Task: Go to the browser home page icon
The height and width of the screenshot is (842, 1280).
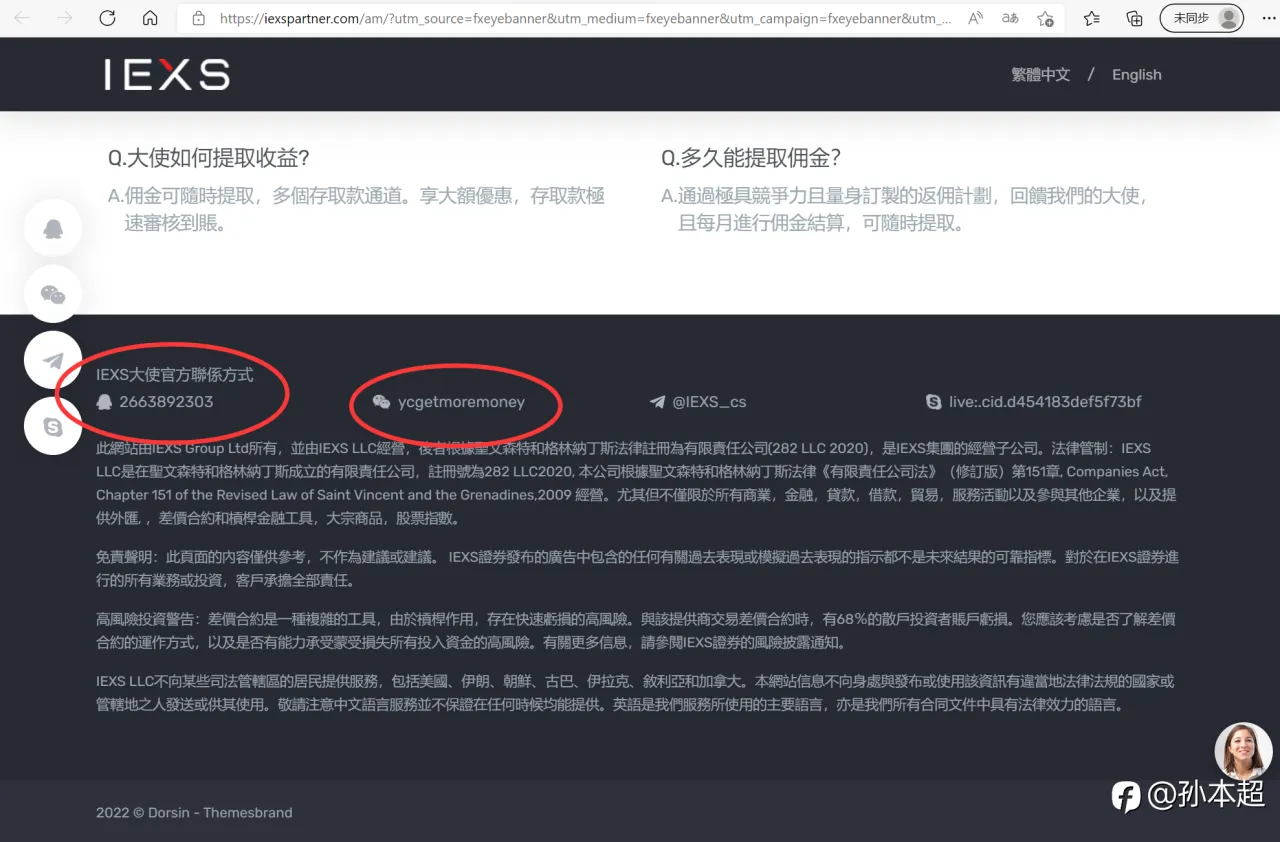Action: [x=150, y=18]
